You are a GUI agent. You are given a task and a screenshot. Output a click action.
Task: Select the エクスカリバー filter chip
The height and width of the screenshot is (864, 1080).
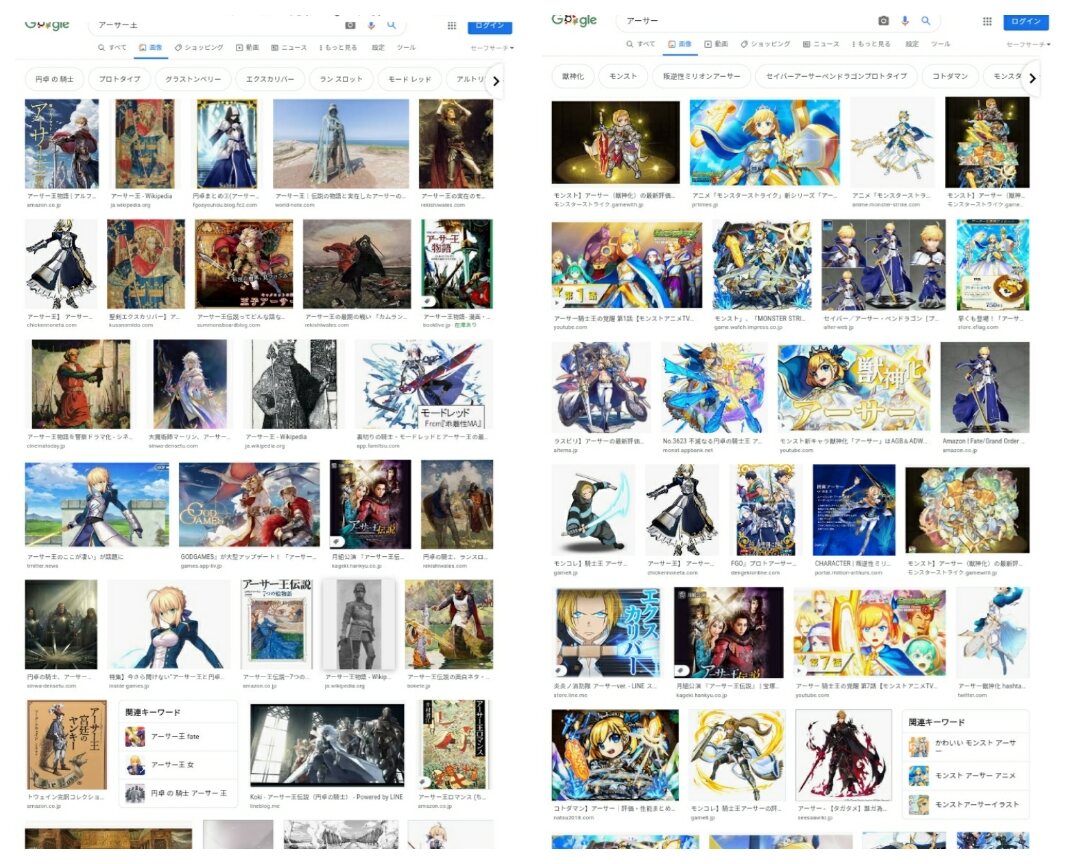[269, 80]
